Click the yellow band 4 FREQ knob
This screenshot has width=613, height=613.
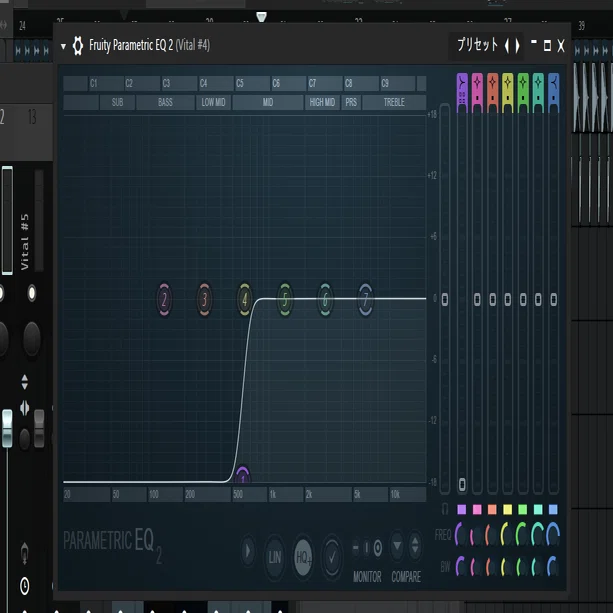click(507, 534)
